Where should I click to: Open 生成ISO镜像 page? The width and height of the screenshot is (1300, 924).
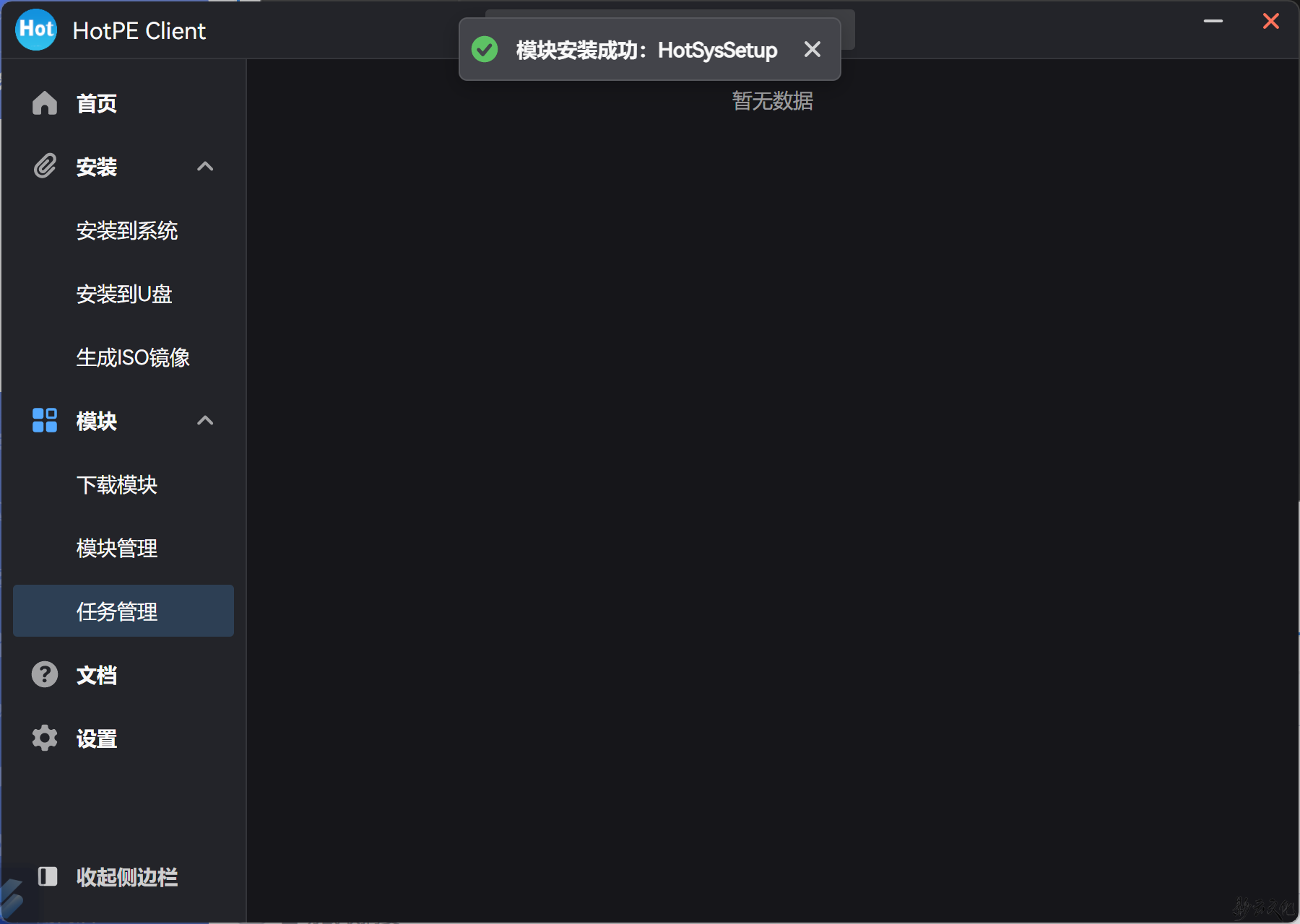click(123, 357)
